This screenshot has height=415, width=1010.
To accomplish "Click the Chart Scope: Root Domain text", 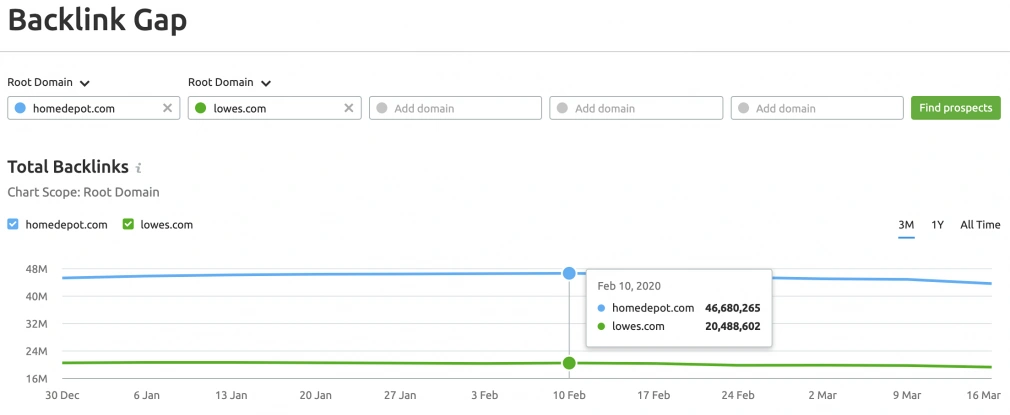I will [x=83, y=192].
